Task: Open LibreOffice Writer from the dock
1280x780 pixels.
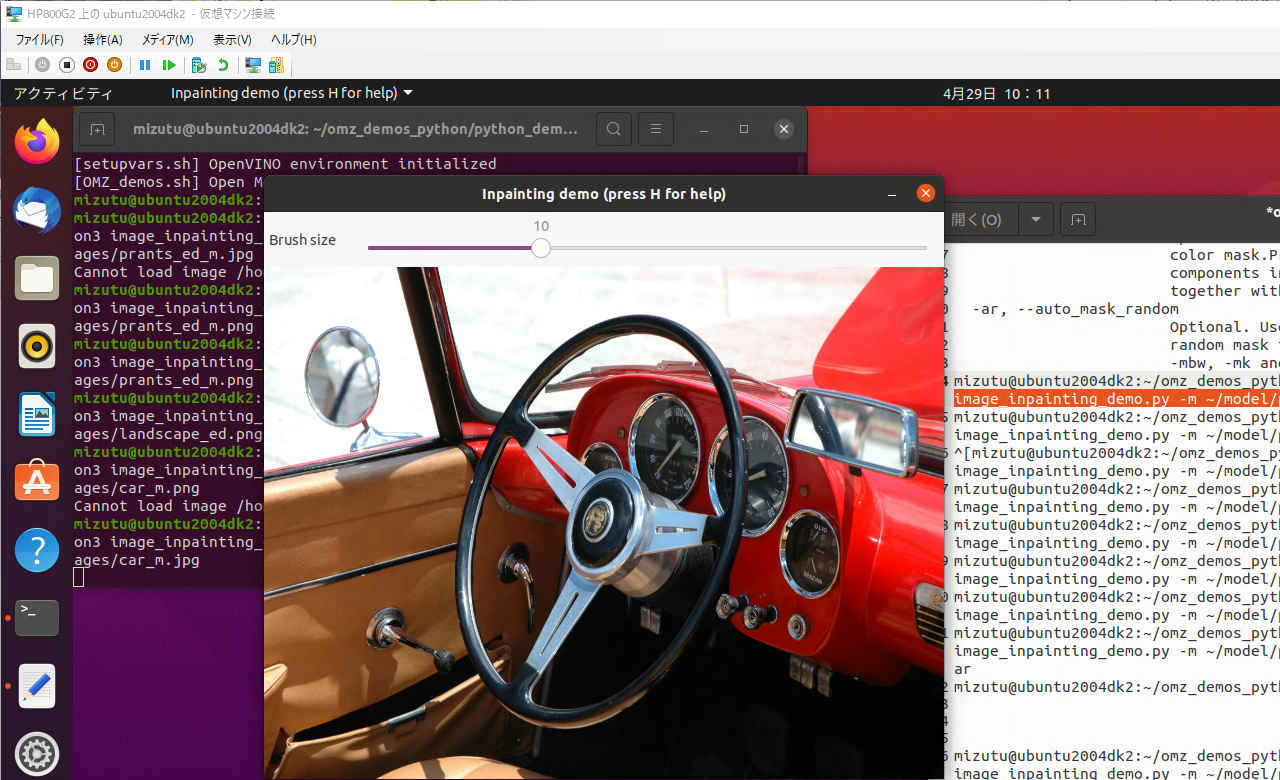Action: pos(37,414)
